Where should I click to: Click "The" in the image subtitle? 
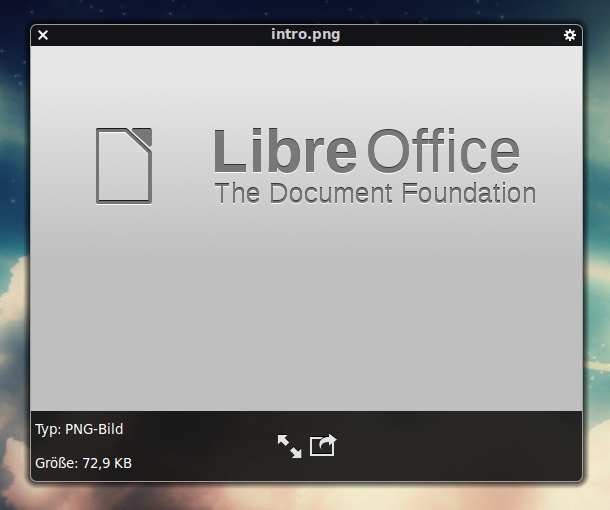click(237, 193)
